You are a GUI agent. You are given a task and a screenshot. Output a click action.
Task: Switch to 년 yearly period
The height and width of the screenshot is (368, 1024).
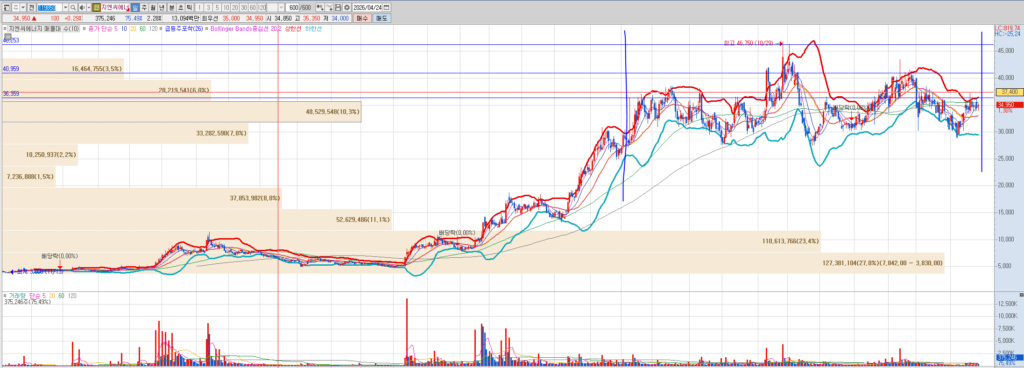[162, 7]
